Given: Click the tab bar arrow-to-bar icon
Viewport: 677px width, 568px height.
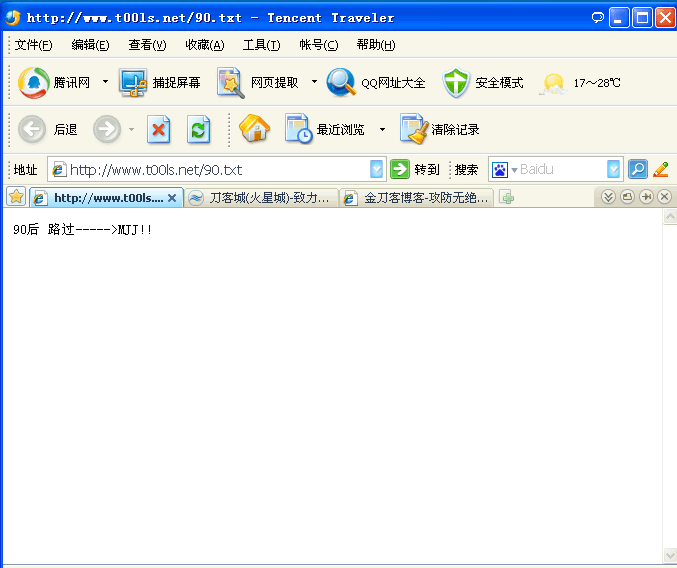Looking at the screenshot, I should point(646,197).
